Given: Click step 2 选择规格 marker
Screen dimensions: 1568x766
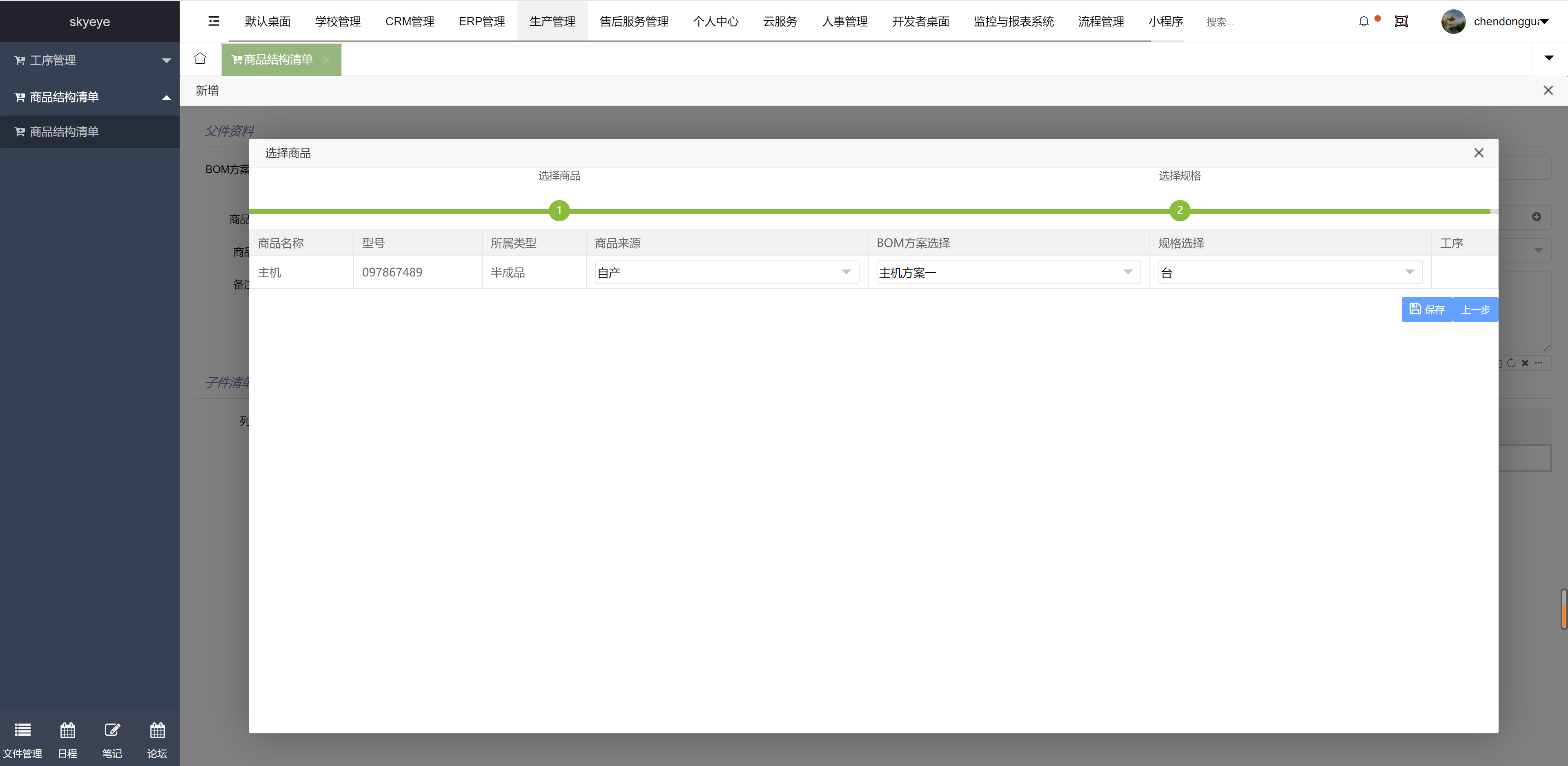Looking at the screenshot, I should [1180, 210].
